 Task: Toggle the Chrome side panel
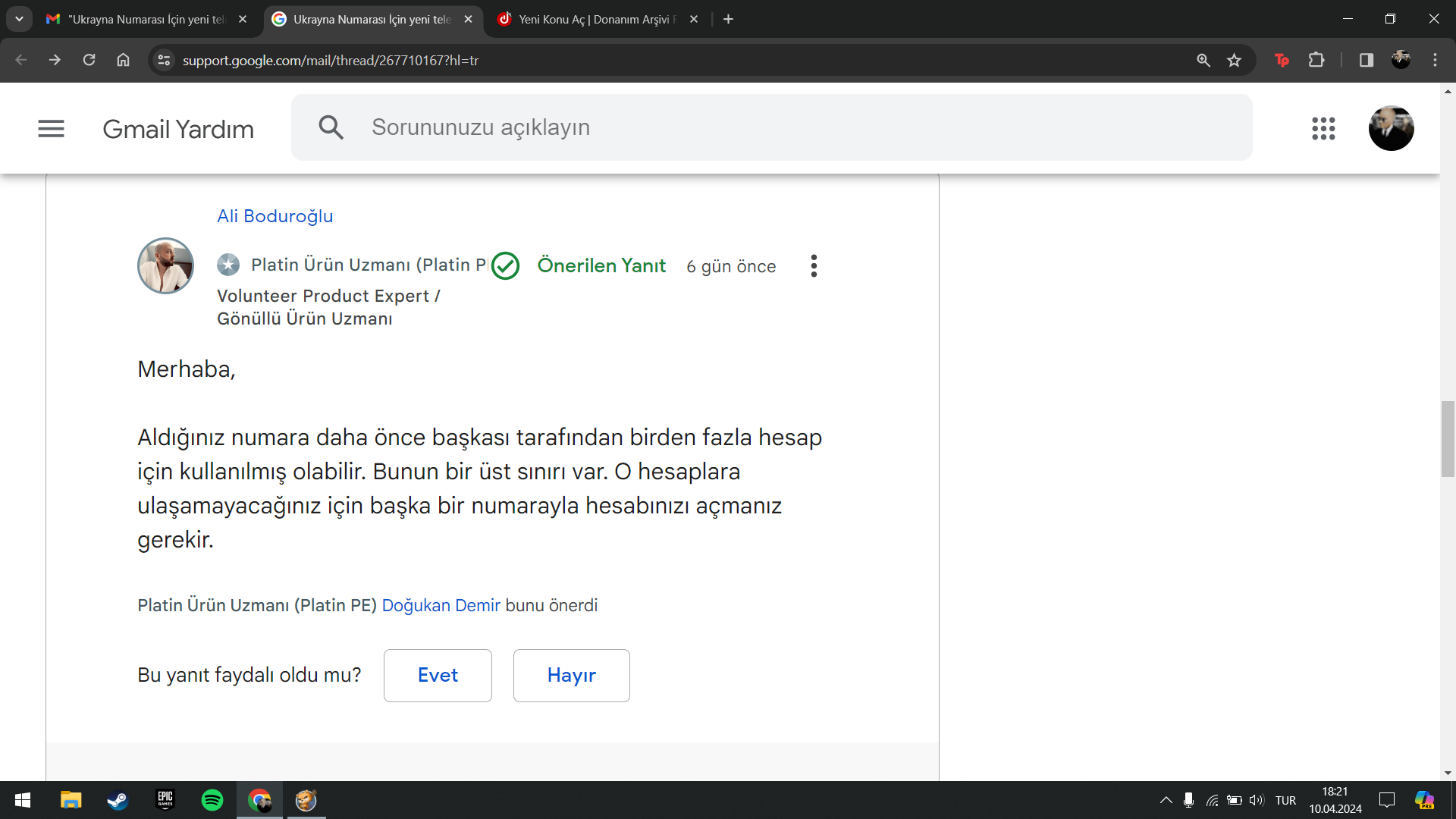point(1367,61)
